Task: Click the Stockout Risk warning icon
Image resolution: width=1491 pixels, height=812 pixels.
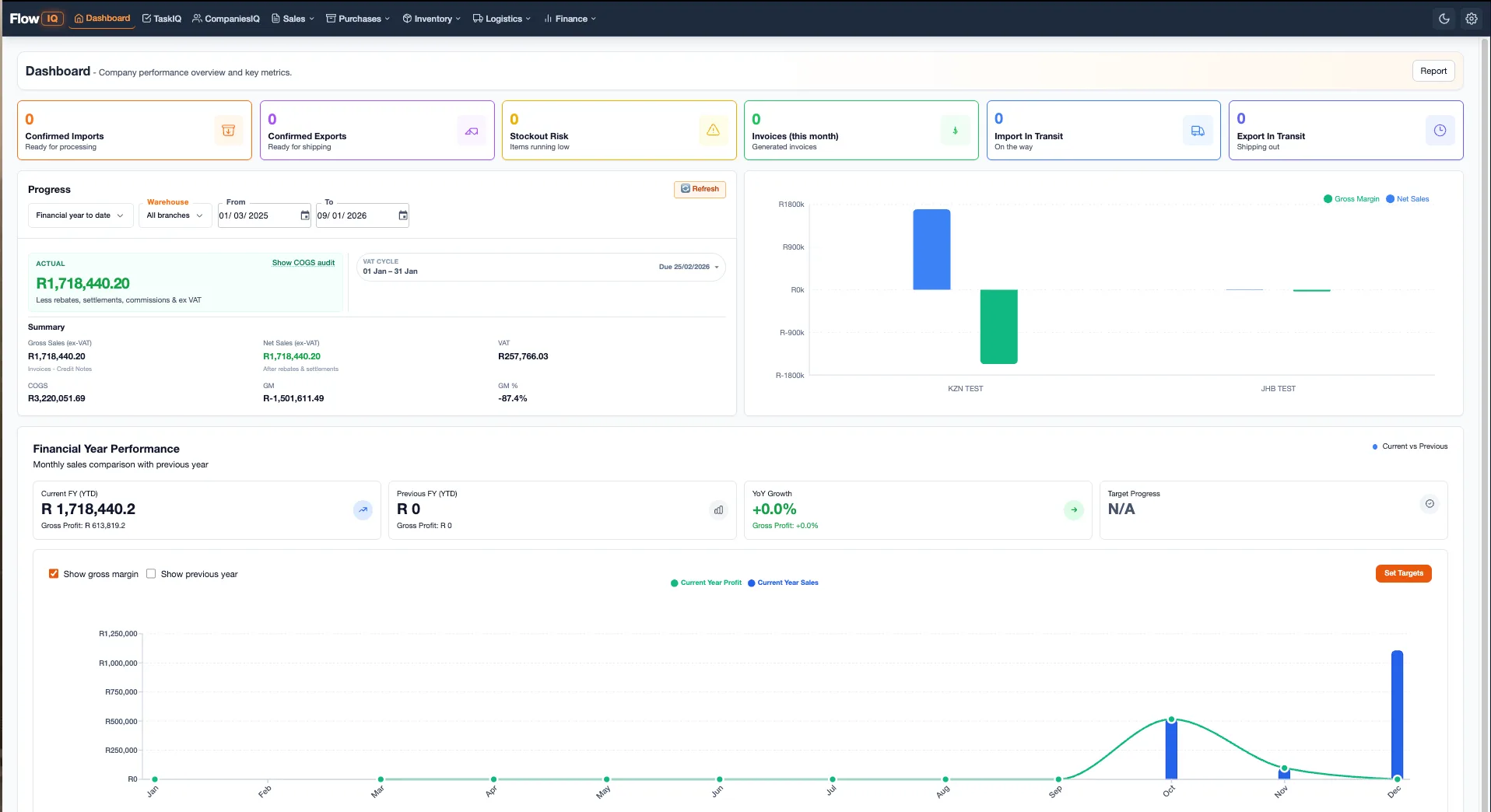Action: point(714,131)
